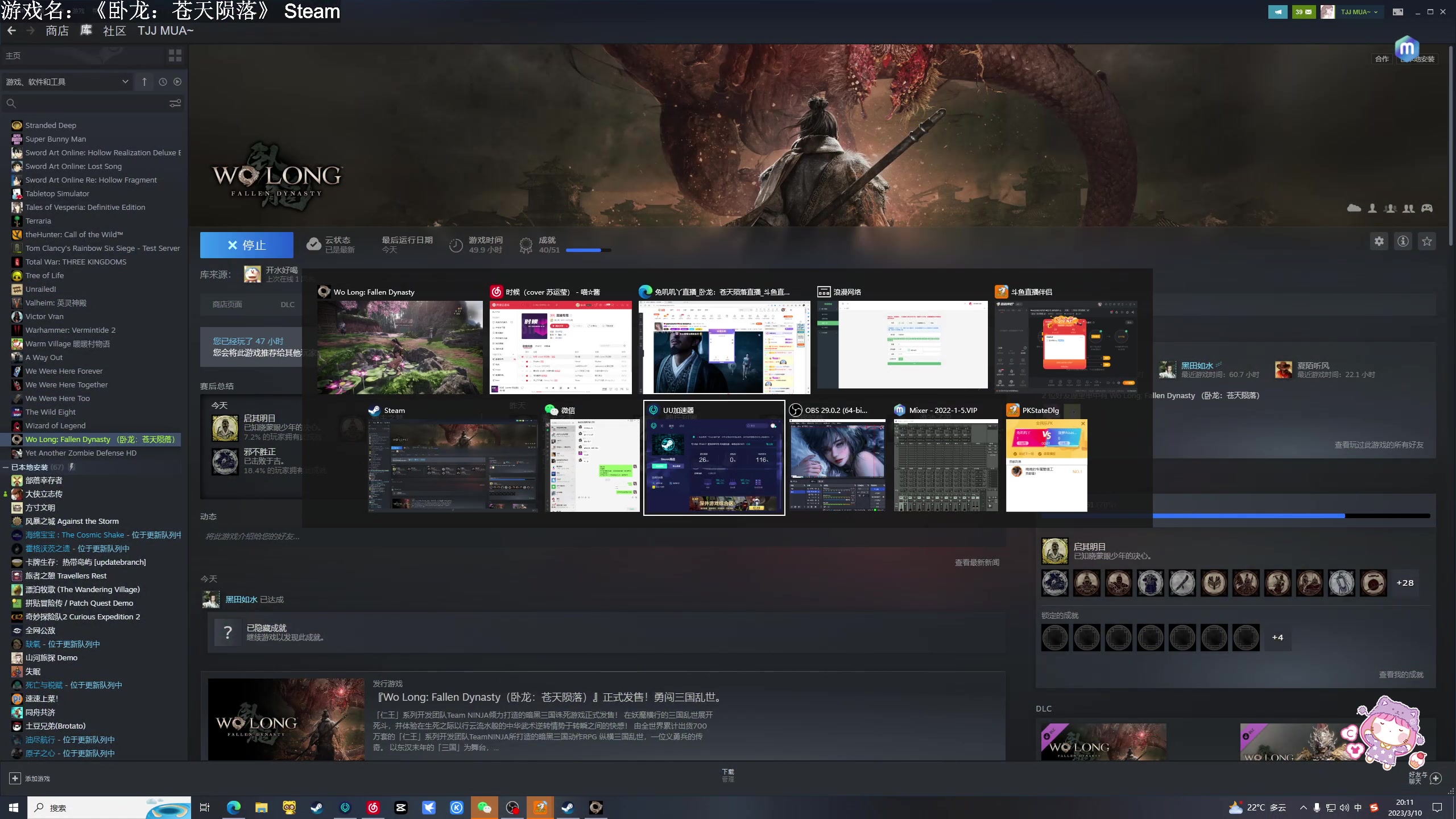Go back using the back arrow

click(x=11, y=31)
